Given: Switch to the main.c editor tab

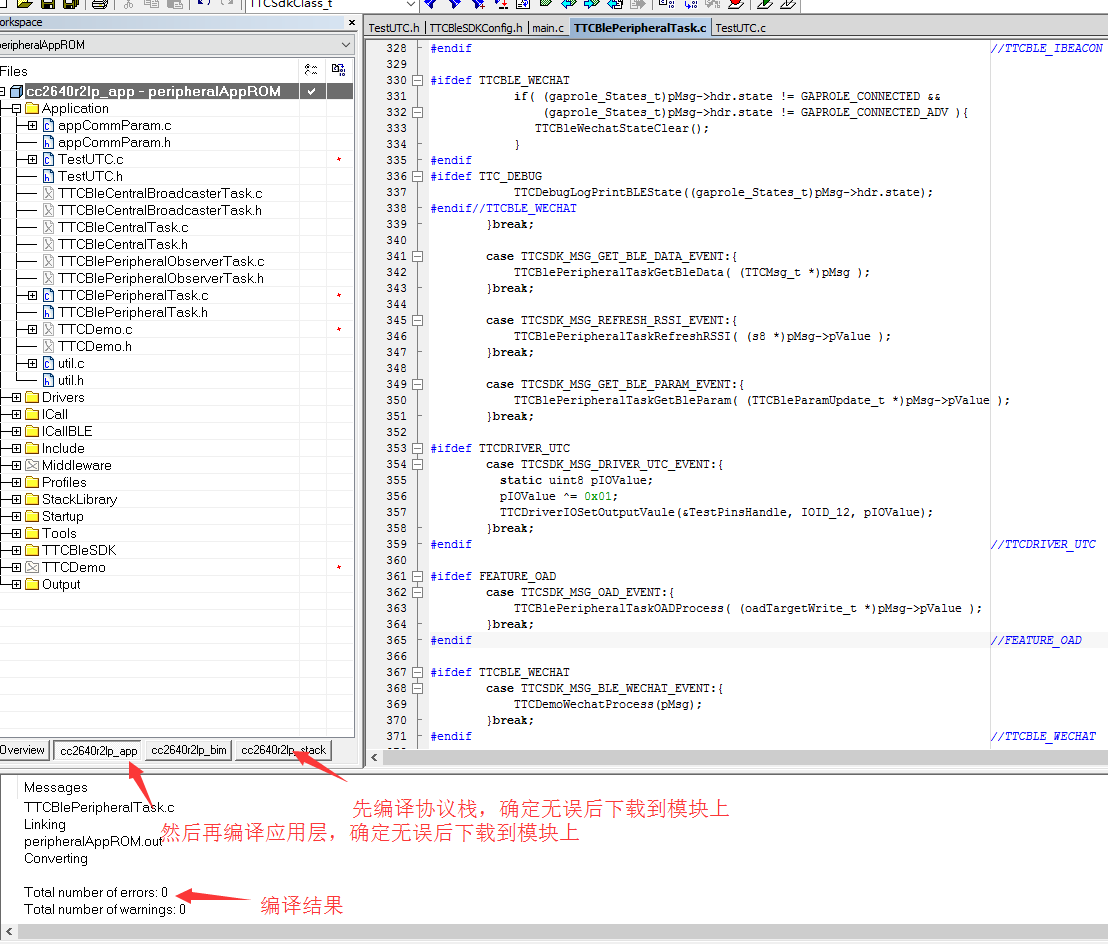Looking at the screenshot, I should [x=548, y=28].
